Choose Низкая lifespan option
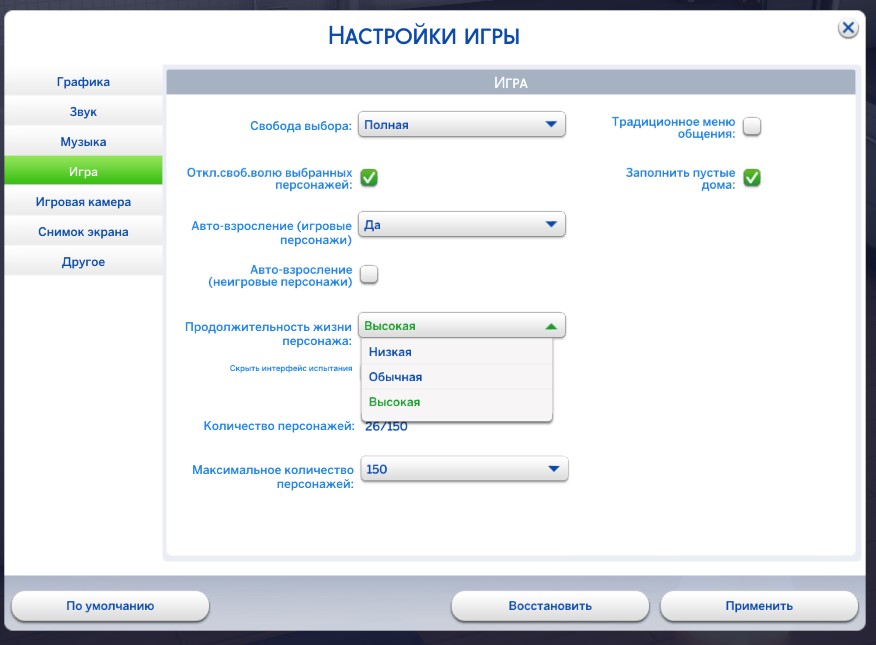Viewport: 876px width, 645px height. click(456, 352)
